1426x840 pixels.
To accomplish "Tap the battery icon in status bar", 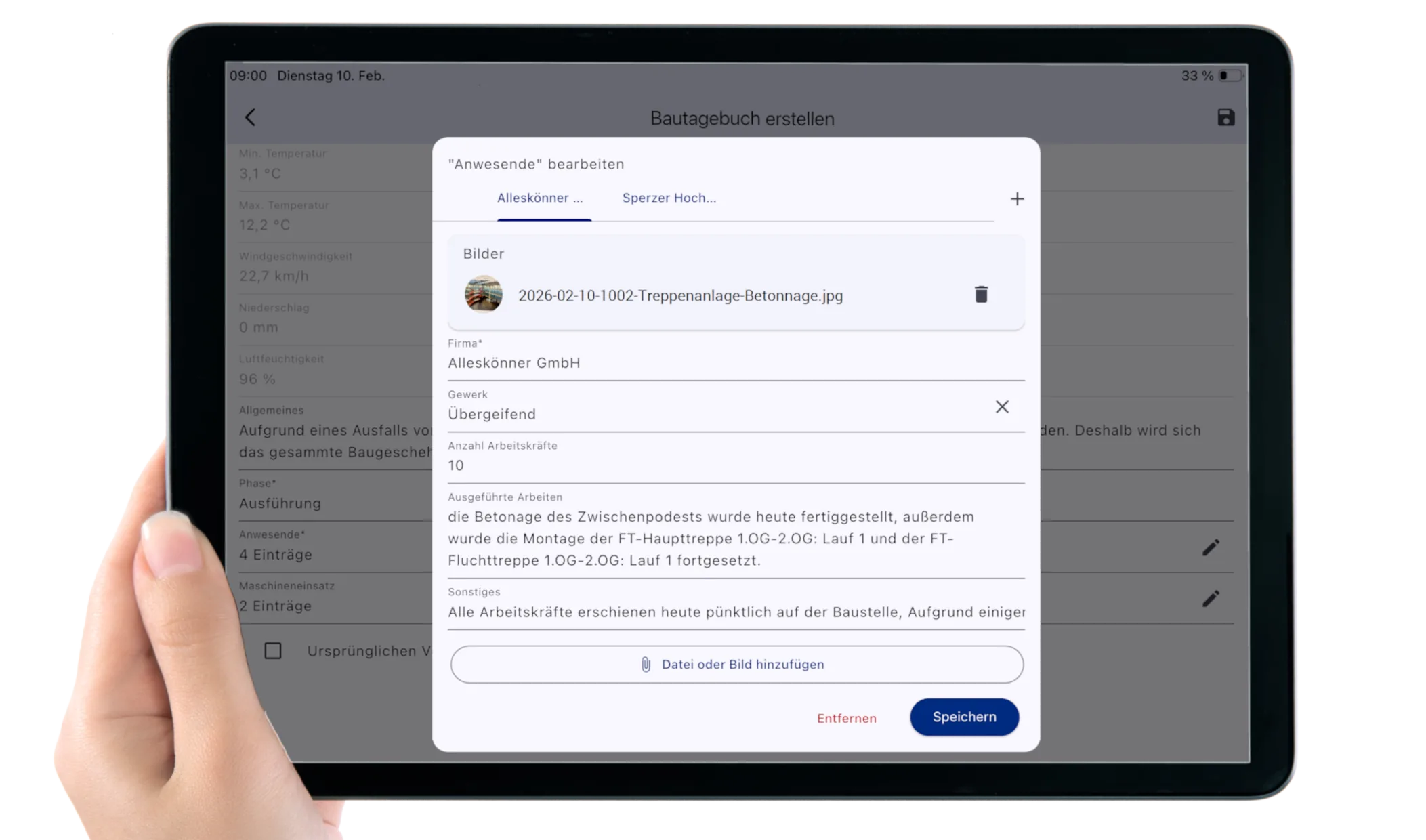I will click(x=1232, y=76).
